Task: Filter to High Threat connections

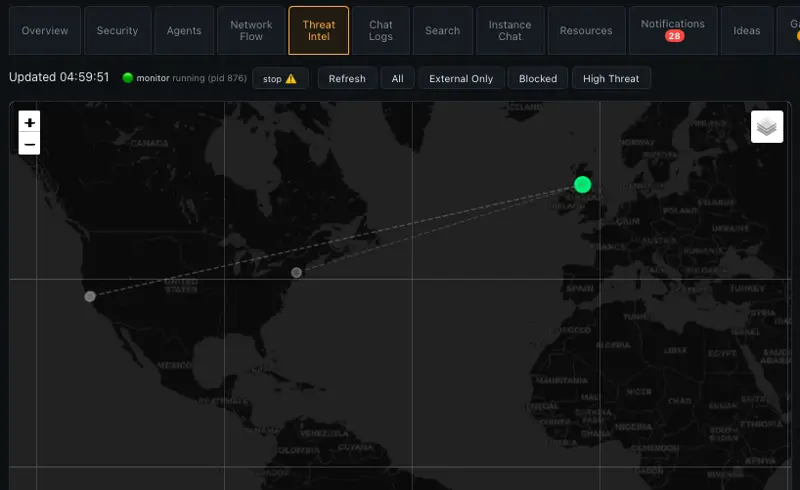Action: [x=611, y=79]
